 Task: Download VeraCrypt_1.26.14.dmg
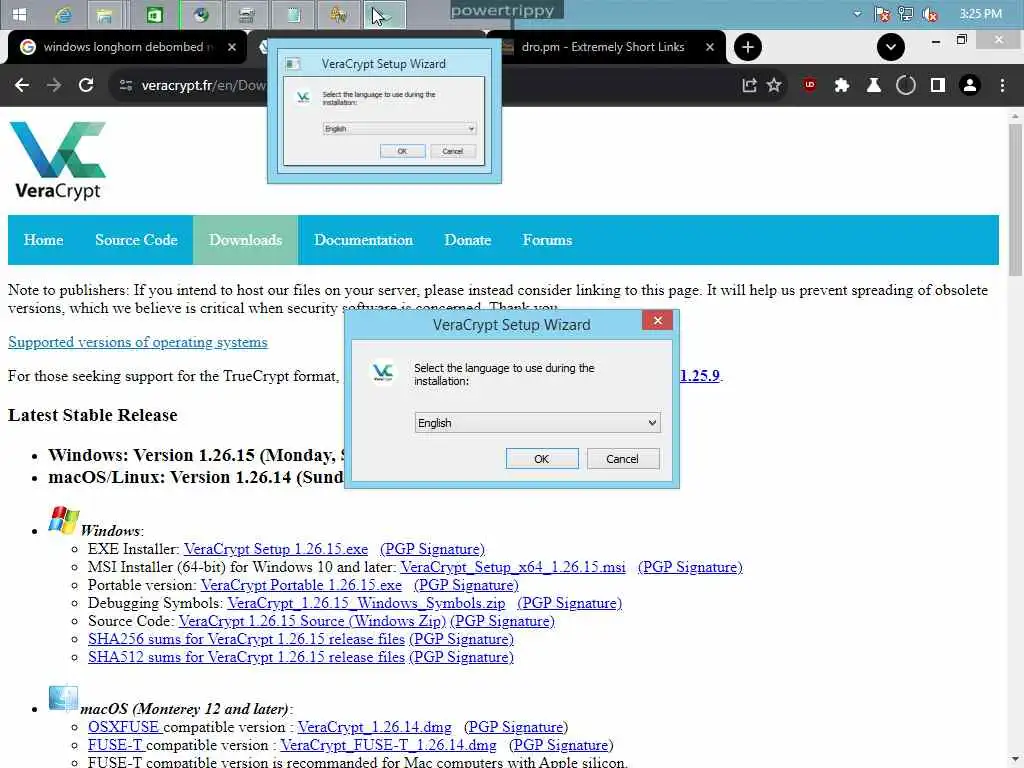pos(374,727)
